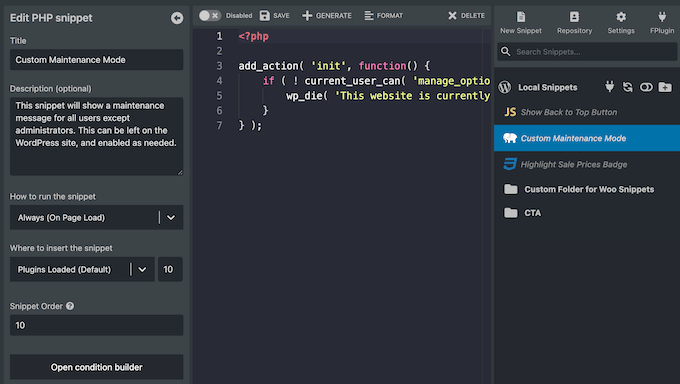Click the CSS icon of Highlight Sale Prices
680x384 pixels.
pyautogui.click(x=510, y=164)
